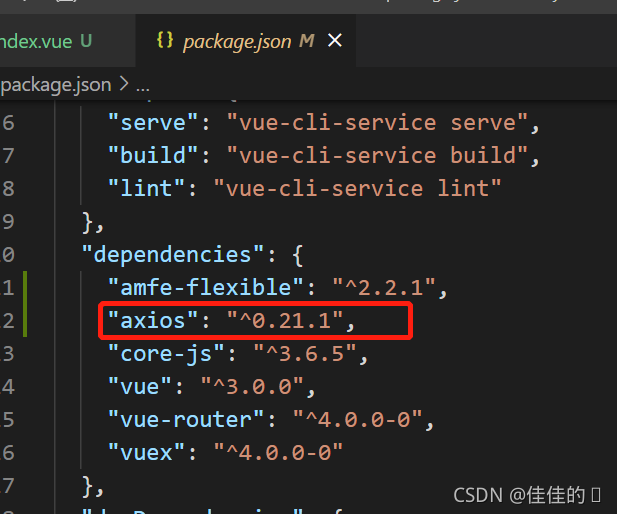Click the vuex "^4.0.0-0" version
The width and height of the screenshot is (617, 514).
(278, 453)
